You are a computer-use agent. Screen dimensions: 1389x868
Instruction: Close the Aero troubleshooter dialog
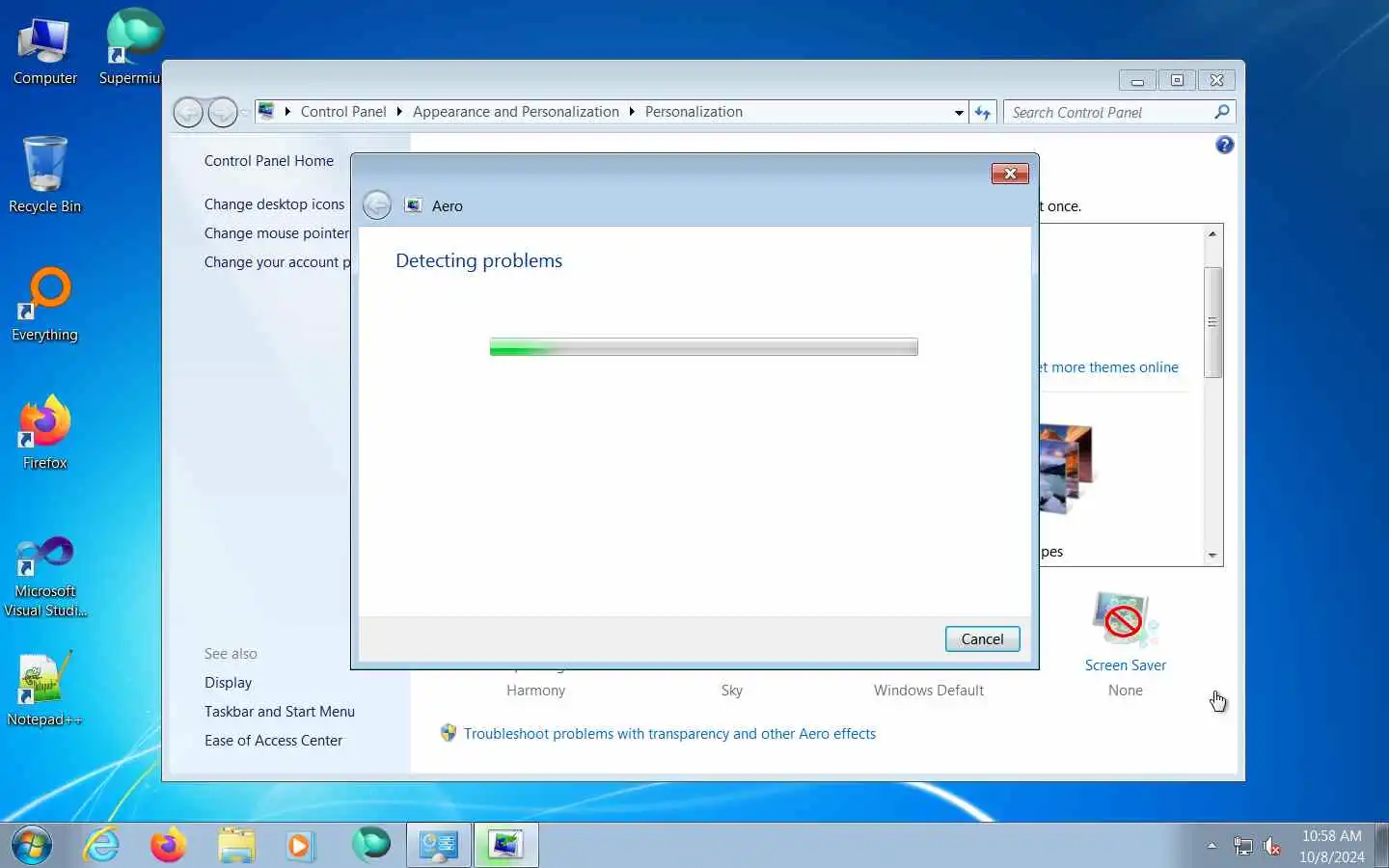click(1010, 174)
